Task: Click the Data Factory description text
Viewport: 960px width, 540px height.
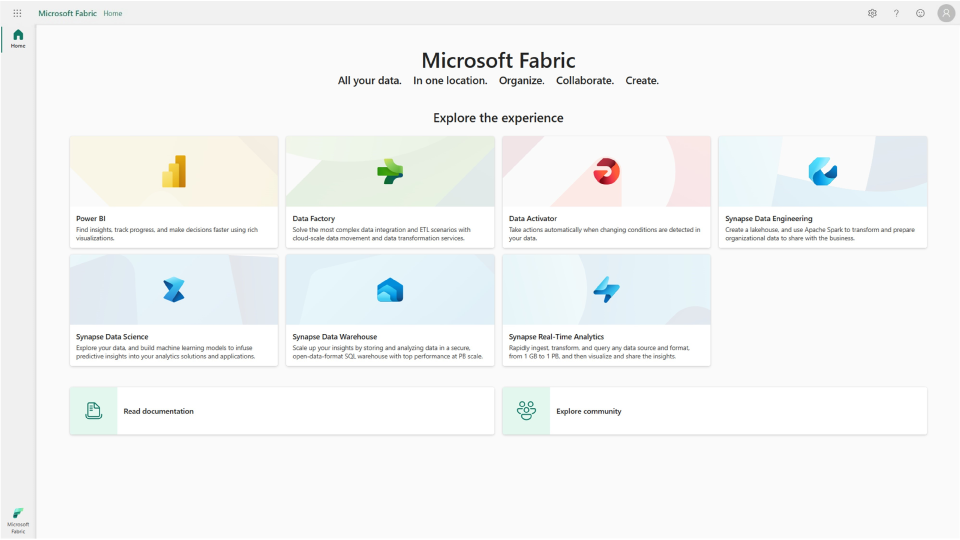Action: click(x=381, y=234)
